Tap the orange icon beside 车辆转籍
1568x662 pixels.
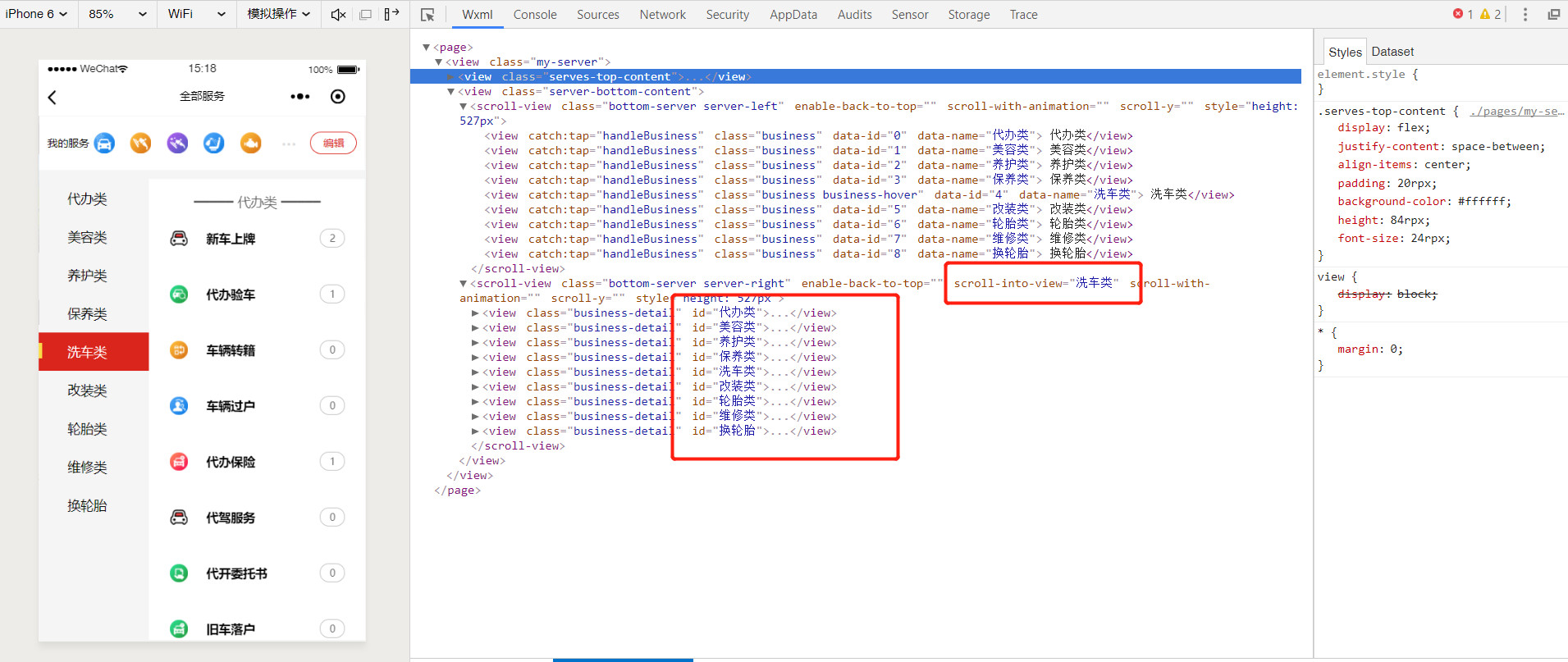click(x=179, y=350)
